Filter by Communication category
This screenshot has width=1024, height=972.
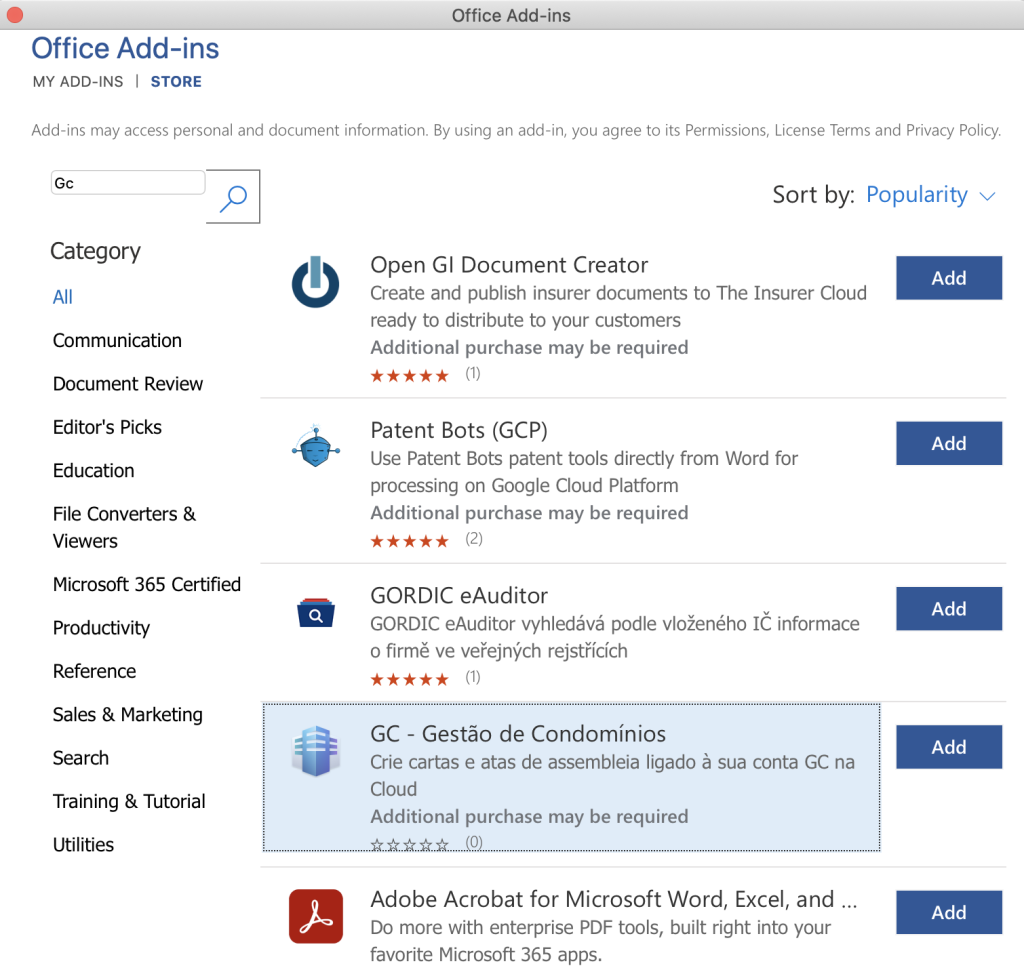click(118, 340)
